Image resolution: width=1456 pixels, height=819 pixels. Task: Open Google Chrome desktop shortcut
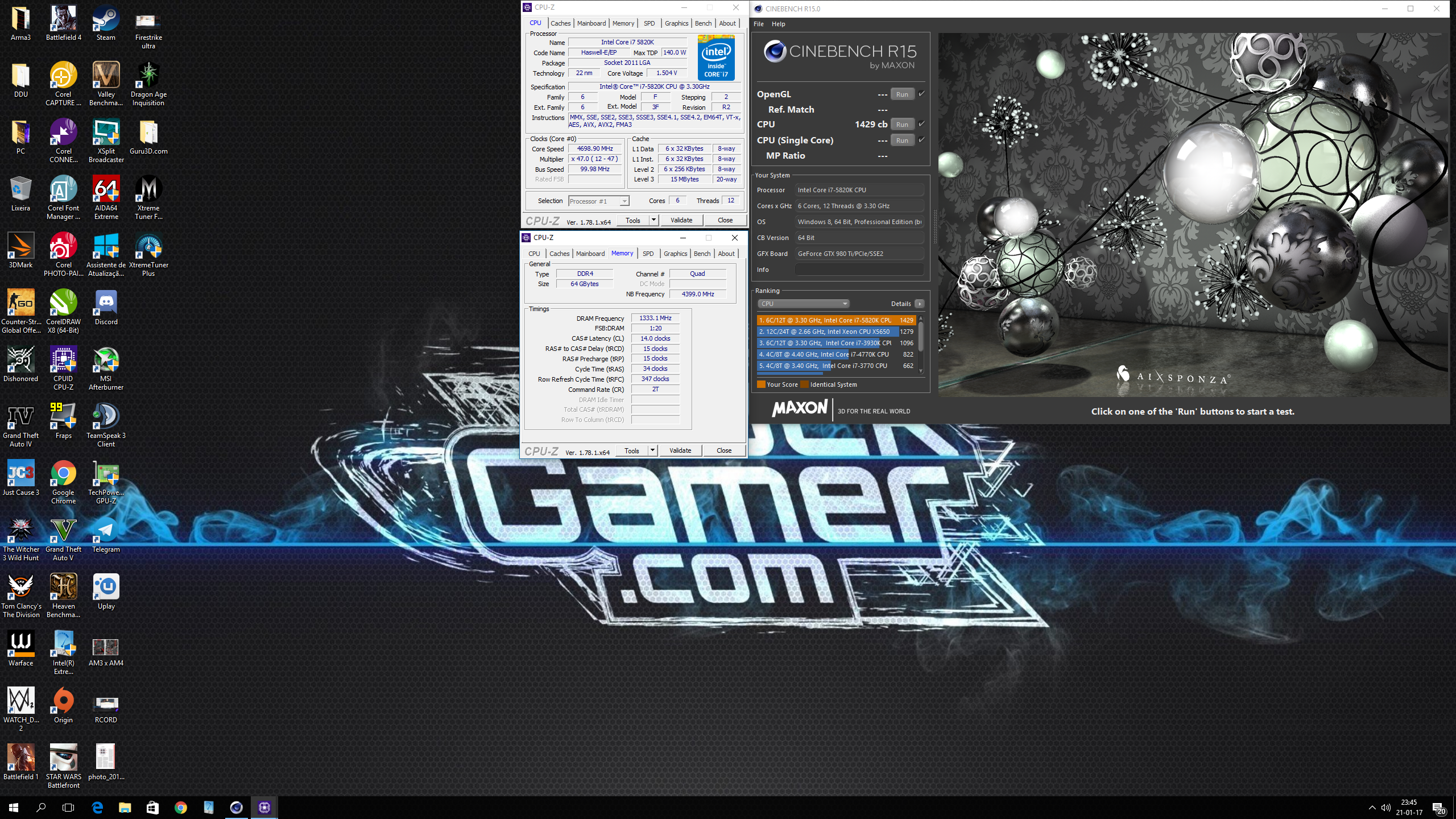(63, 482)
